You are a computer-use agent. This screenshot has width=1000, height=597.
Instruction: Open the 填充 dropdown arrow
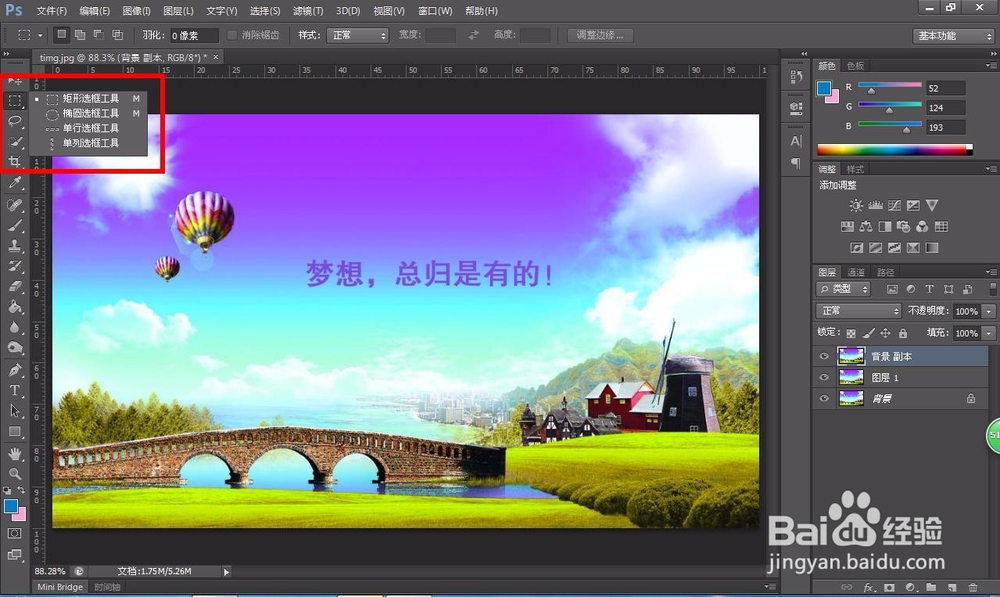click(989, 333)
